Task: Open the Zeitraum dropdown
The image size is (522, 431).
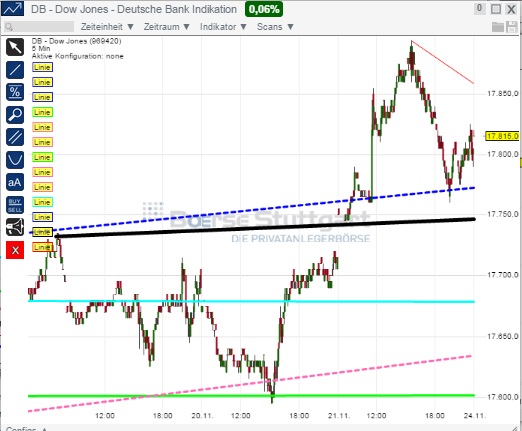Action: pyautogui.click(x=167, y=27)
